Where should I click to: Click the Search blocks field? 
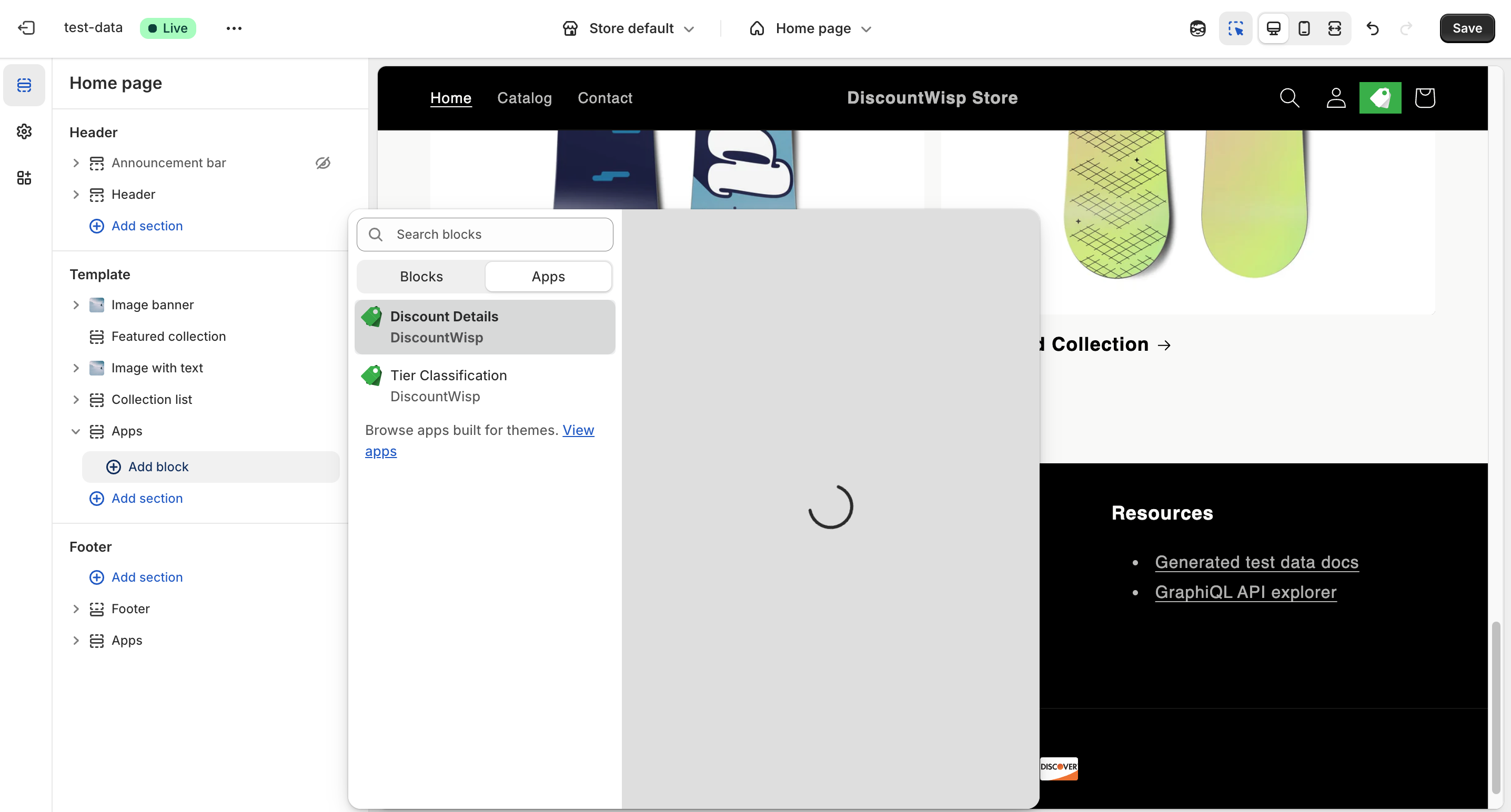click(x=485, y=235)
